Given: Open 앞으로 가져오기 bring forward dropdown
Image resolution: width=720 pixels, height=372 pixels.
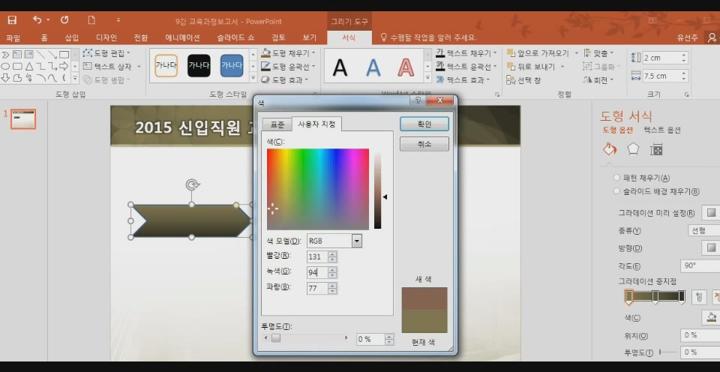Looking at the screenshot, I should tap(542, 53).
